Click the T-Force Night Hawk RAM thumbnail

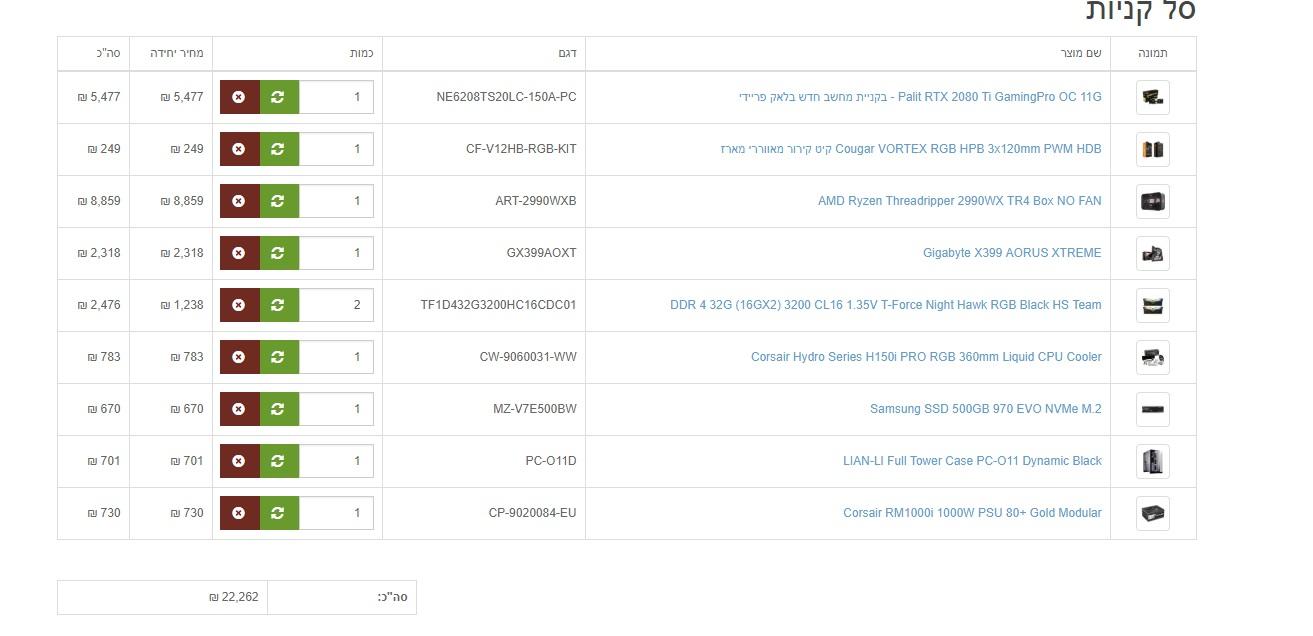click(x=1153, y=305)
